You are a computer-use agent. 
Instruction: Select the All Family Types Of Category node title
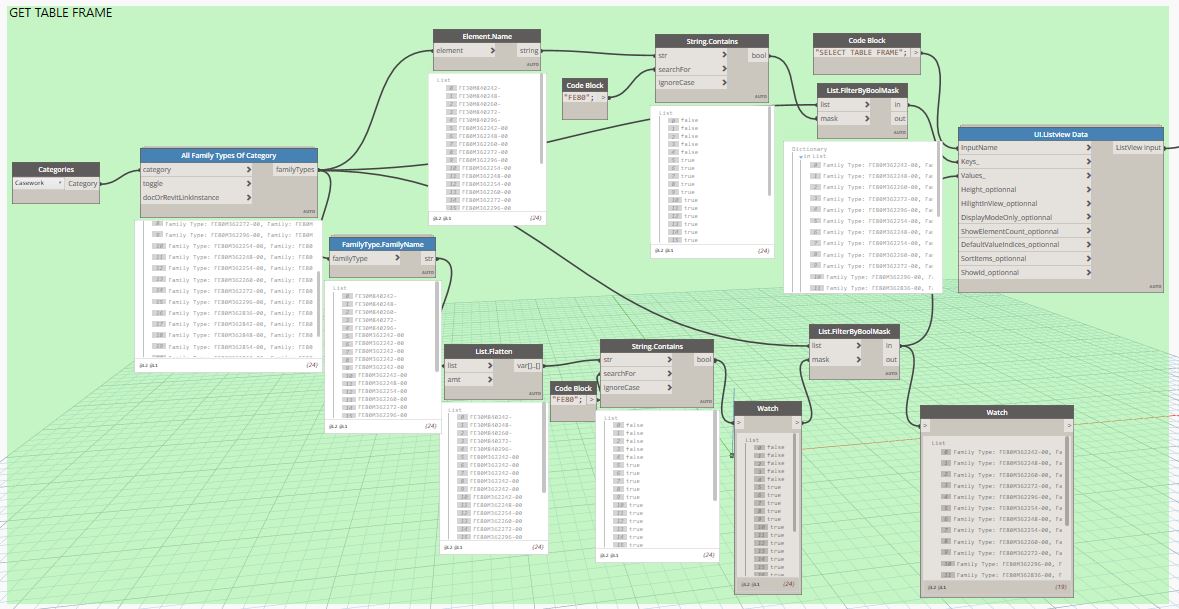pos(229,155)
